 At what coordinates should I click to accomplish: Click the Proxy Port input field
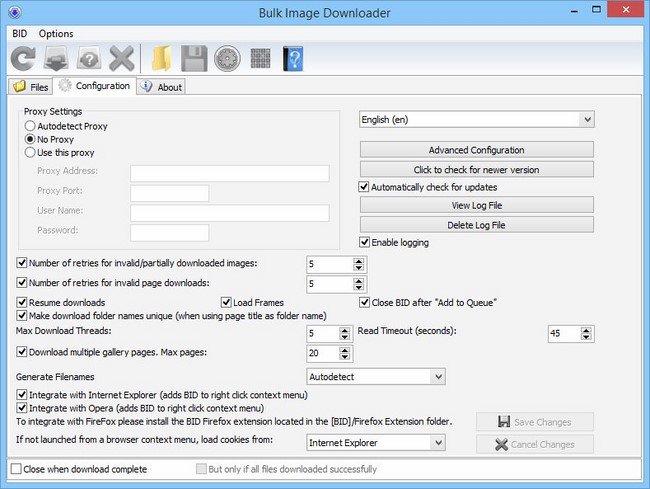click(170, 193)
